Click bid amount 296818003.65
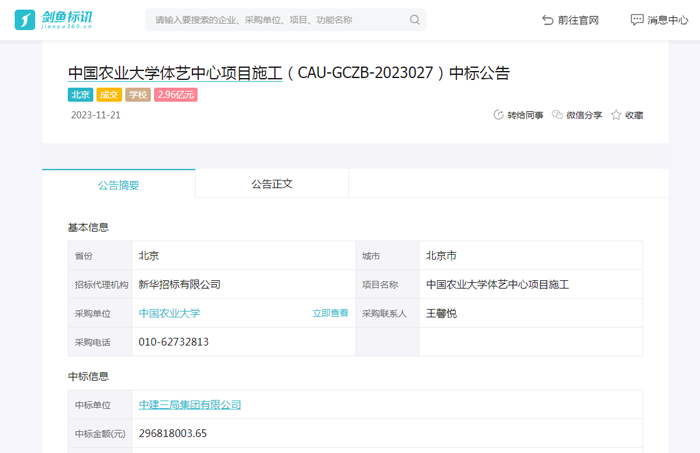Image resolution: width=700 pixels, height=453 pixels. pyautogui.click(x=173, y=433)
